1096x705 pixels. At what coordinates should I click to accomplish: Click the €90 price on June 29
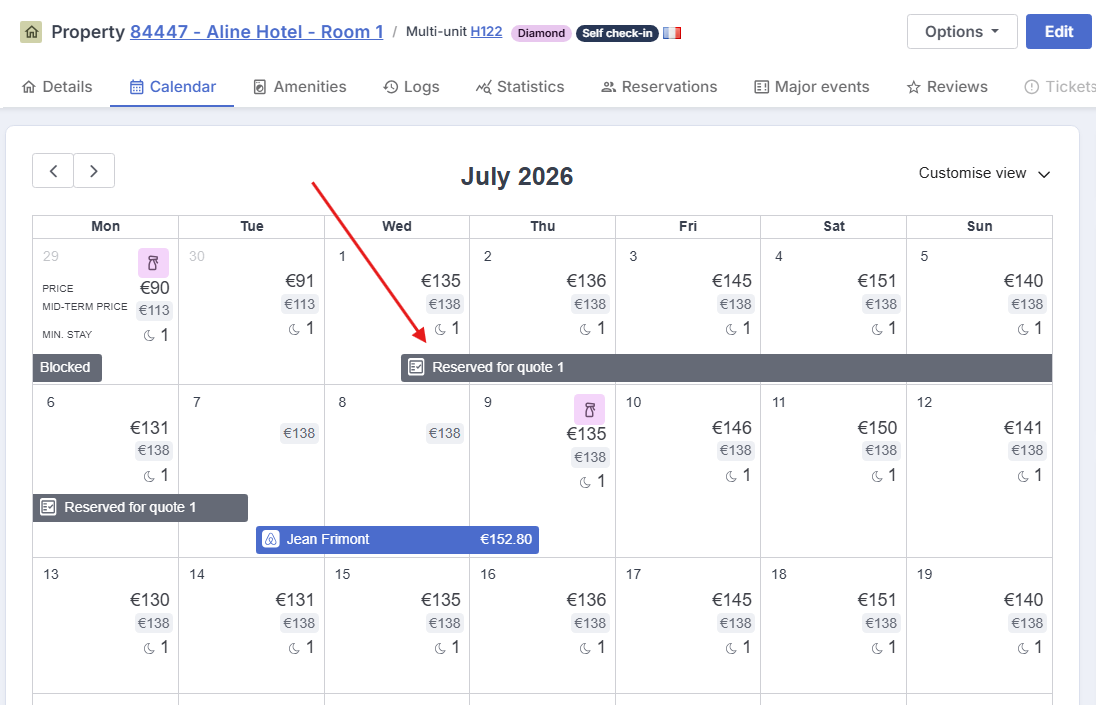(154, 288)
